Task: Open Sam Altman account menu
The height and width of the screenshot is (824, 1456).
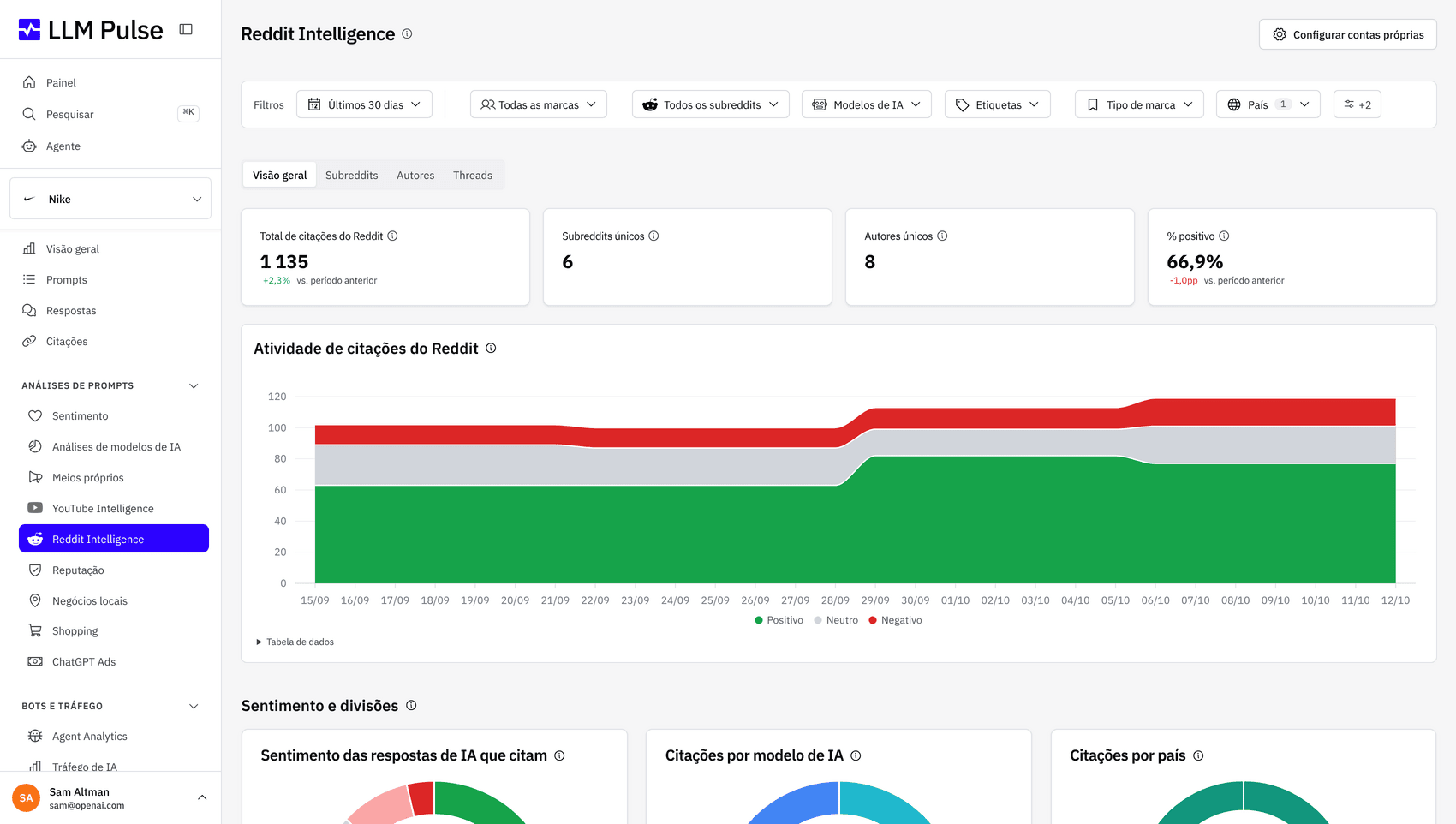Action: tap(110, 797)
